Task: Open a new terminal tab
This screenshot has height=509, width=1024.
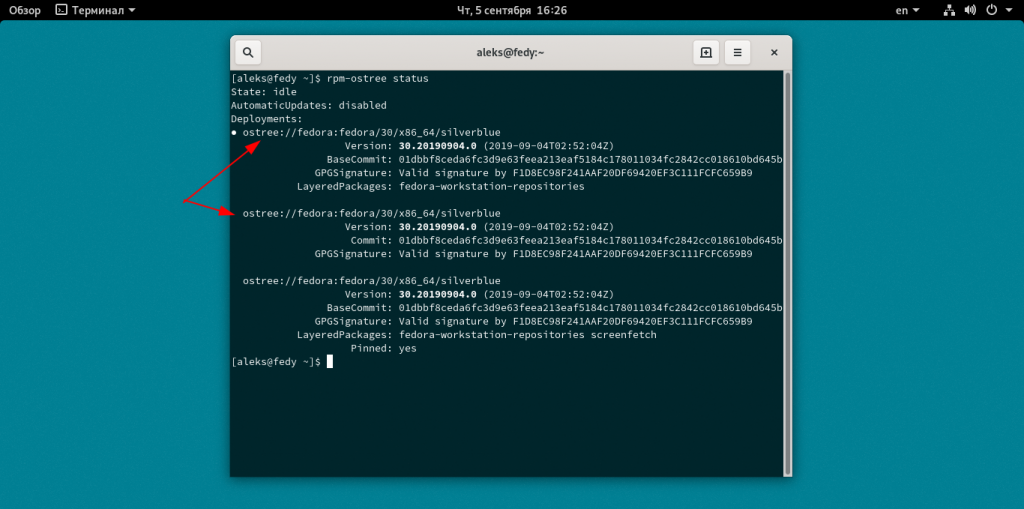Action: coord(706,53)
